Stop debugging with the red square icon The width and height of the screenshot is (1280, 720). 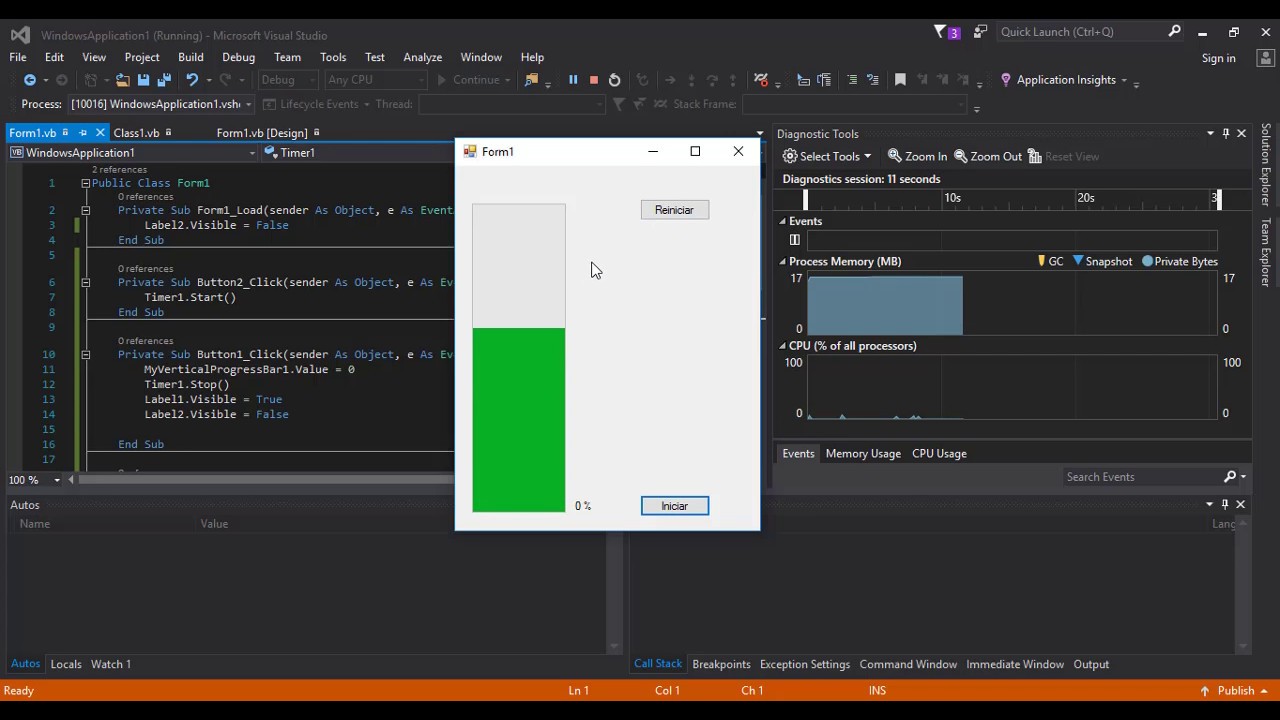click(x=593, y=80)
